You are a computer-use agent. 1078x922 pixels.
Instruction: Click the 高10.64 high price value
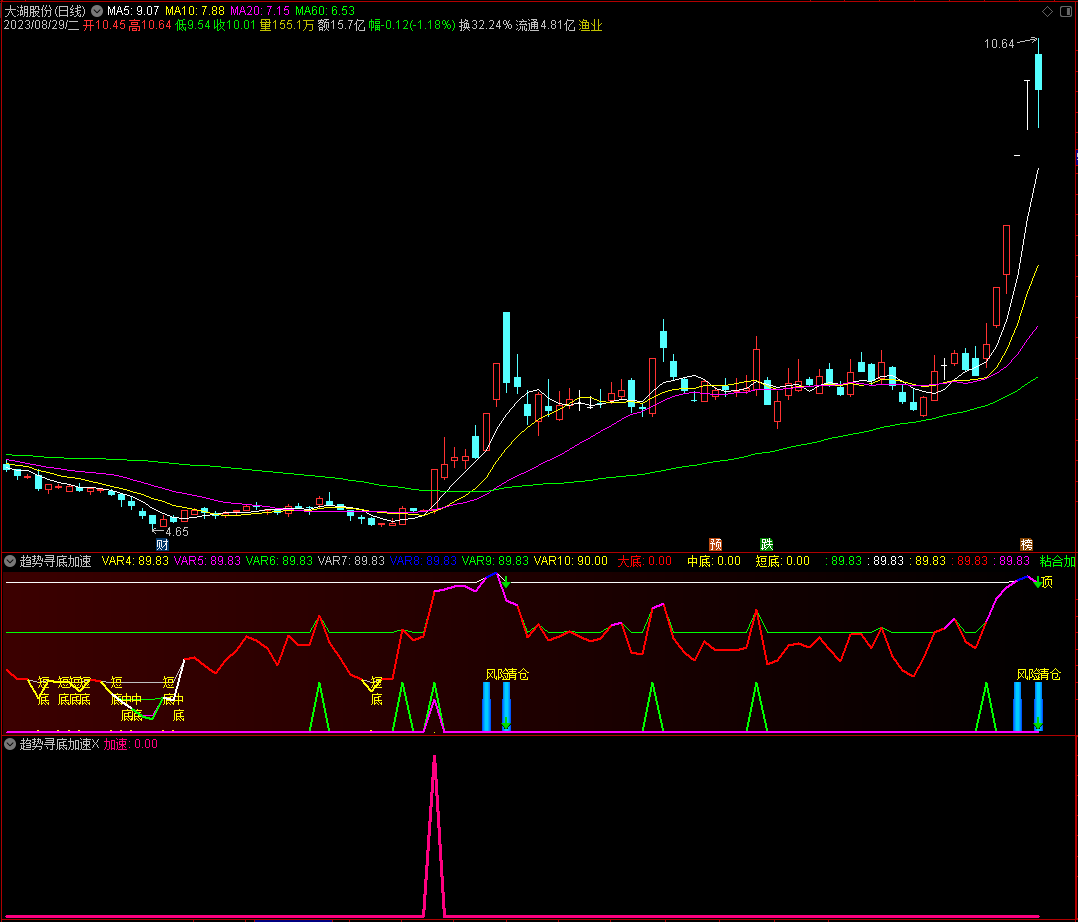[150, 25]
